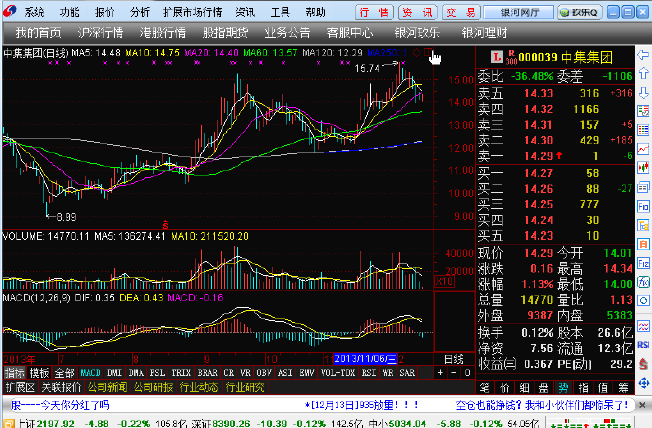Select the 笔 tab in quote panel
Viewport: 652px width, 428px height.
pyautogui.click(x=484, y=388)
